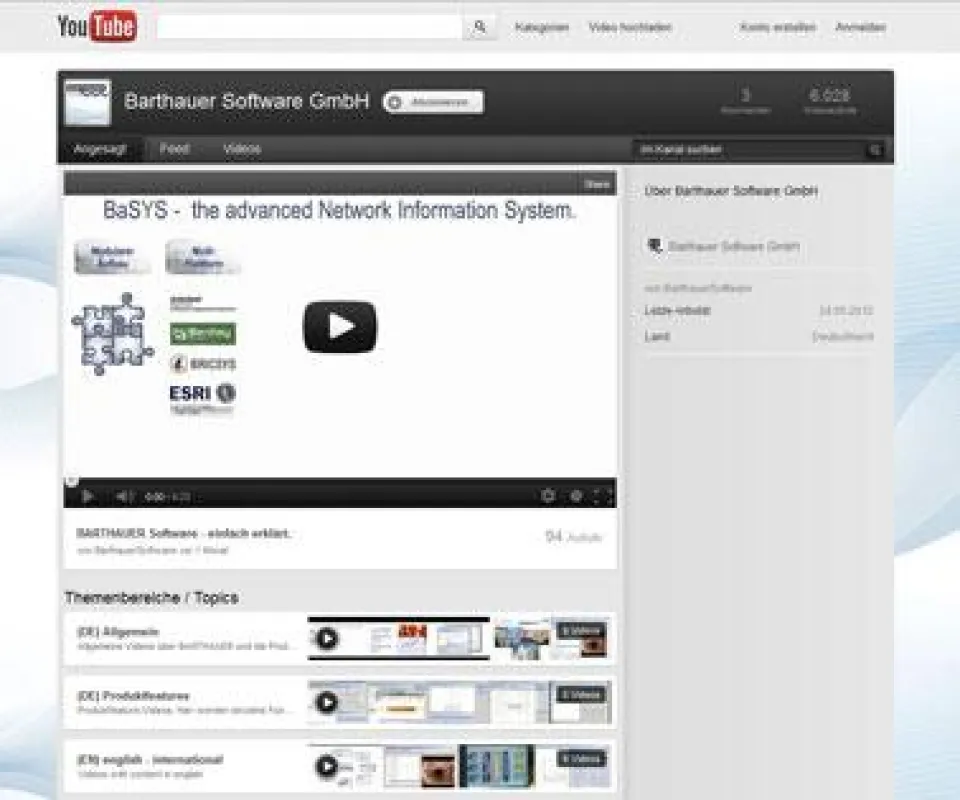This screenshot has width=960, height=800.
Task: Open the [EN] english - international playlist title
Action: point(150,760)
